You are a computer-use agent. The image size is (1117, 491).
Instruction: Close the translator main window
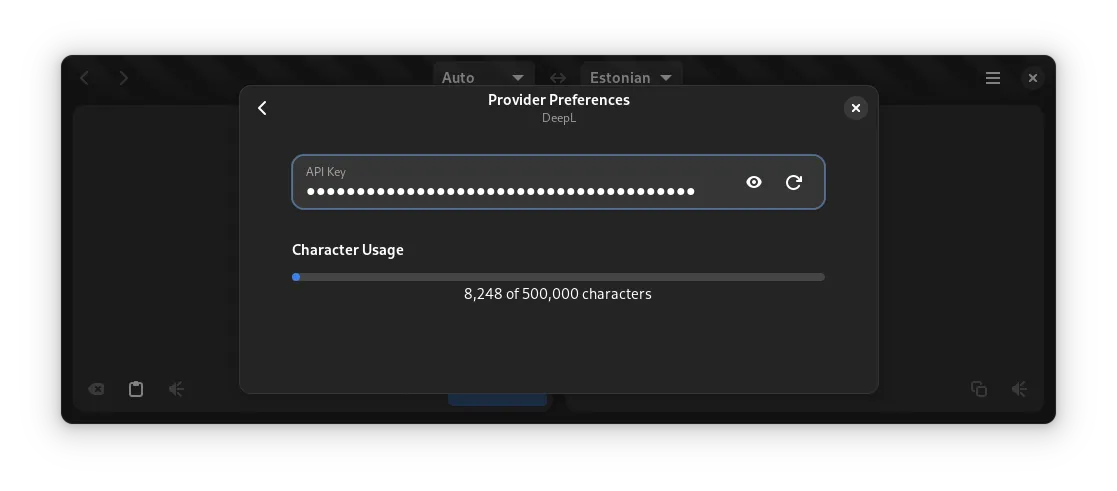click(x=1033, y=78)
